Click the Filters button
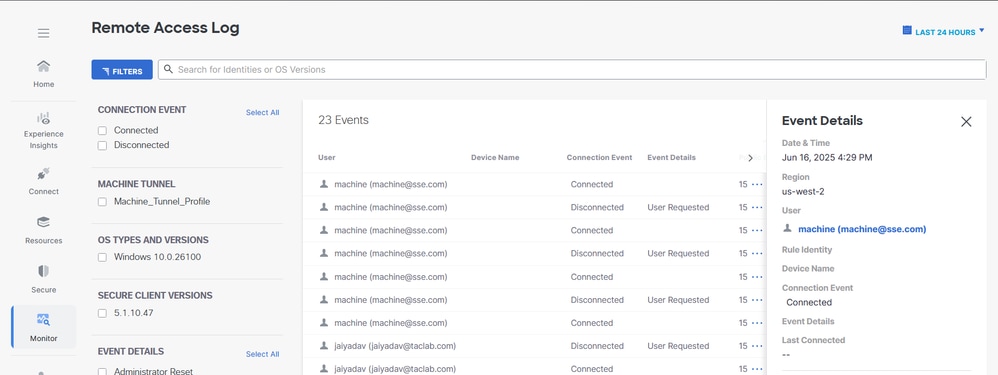This screenshot has height=375, width=998. [x=122, y=70]
